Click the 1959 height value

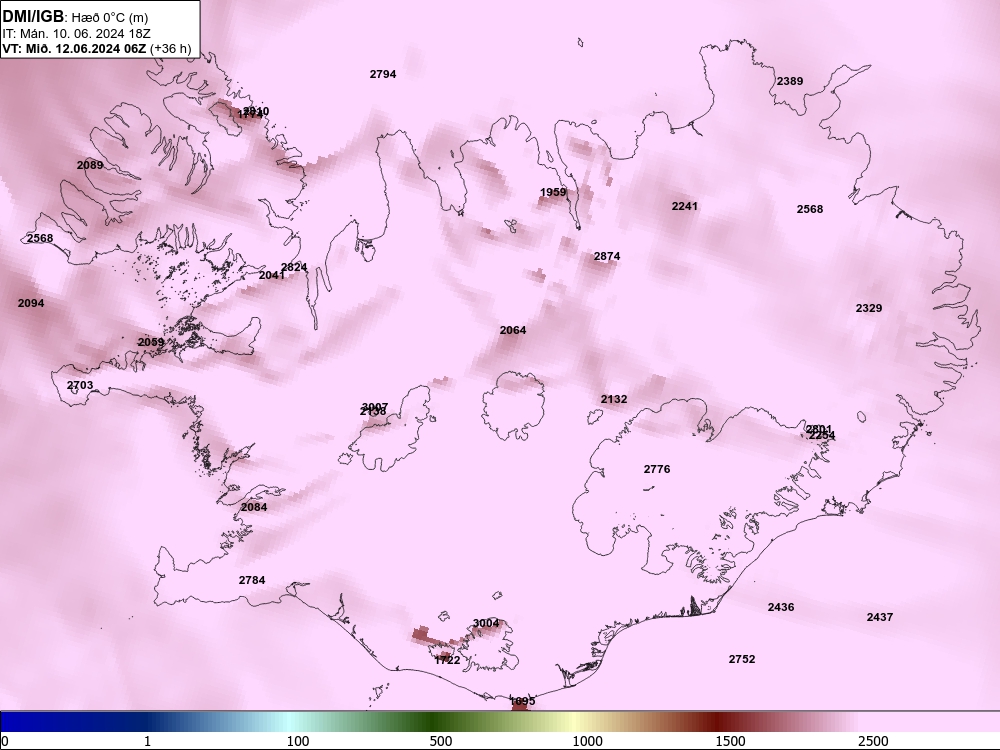(x=553, y=192)
